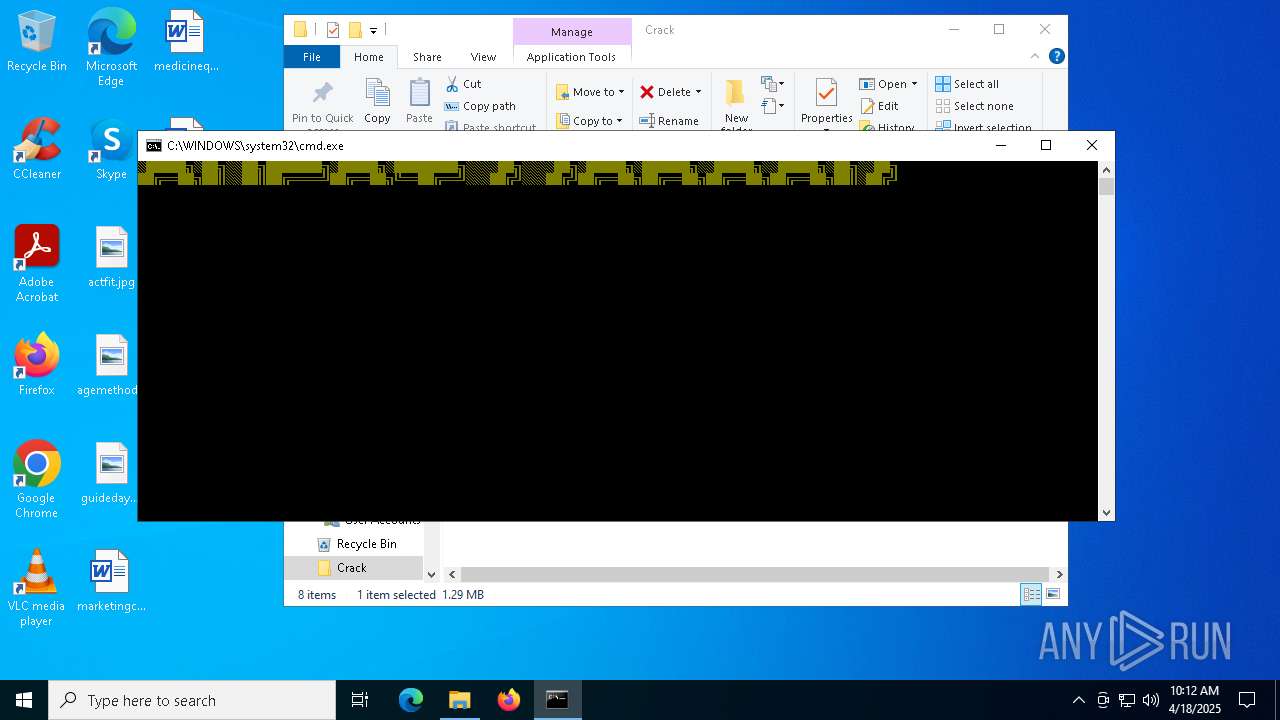Open Recycle Bin desktop icon
Screen dimensions: 1280x720
click(x=37, y=42)
